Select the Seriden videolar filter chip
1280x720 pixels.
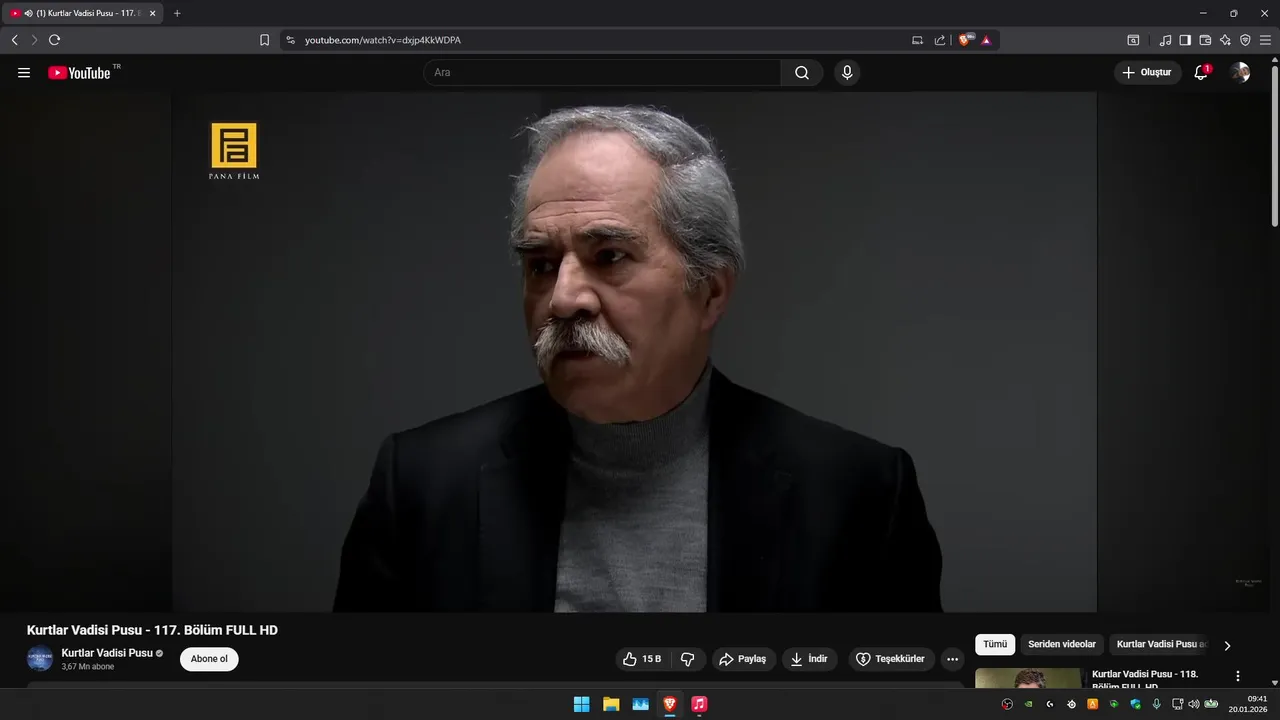(x=1062, y=645)
